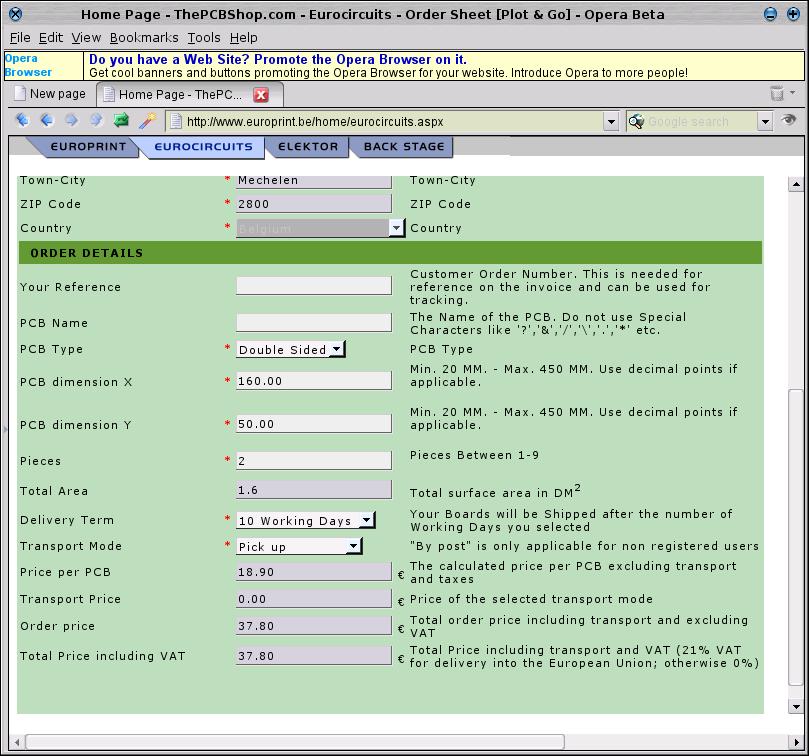Open the PCB Type dropdown
The height and width of the screenshot is (756, 809).
(336, 349)
